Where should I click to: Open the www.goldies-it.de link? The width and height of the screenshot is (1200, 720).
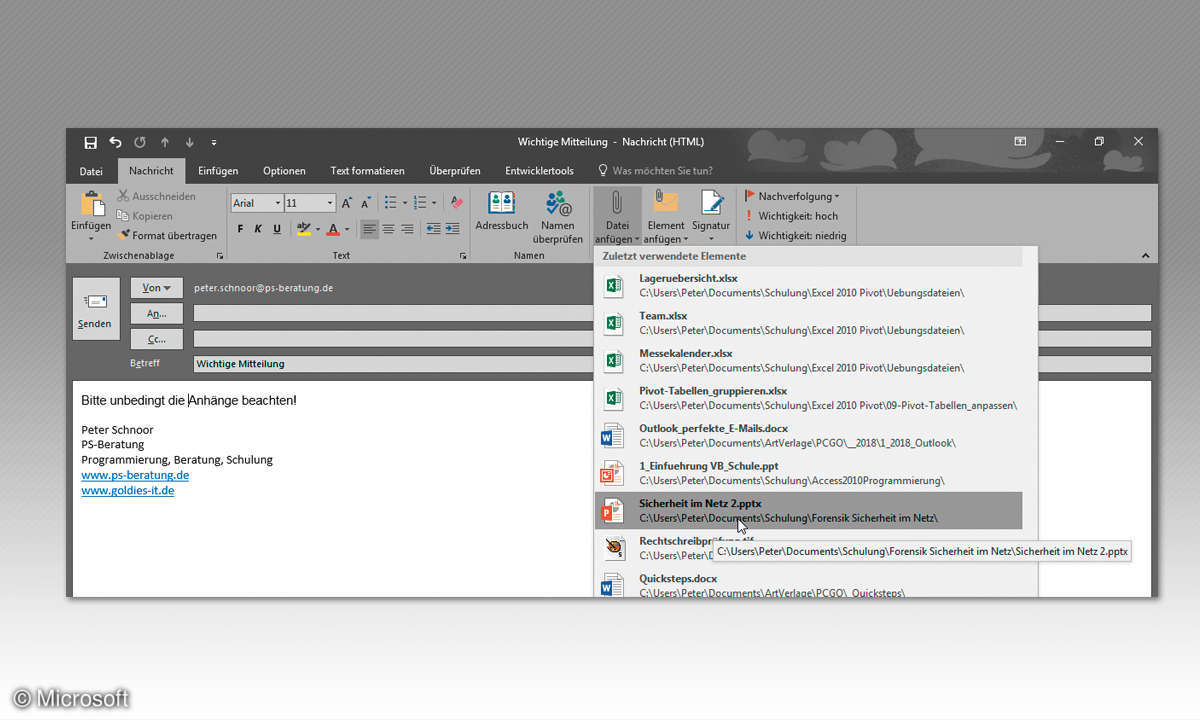click(x=128, y=491)
